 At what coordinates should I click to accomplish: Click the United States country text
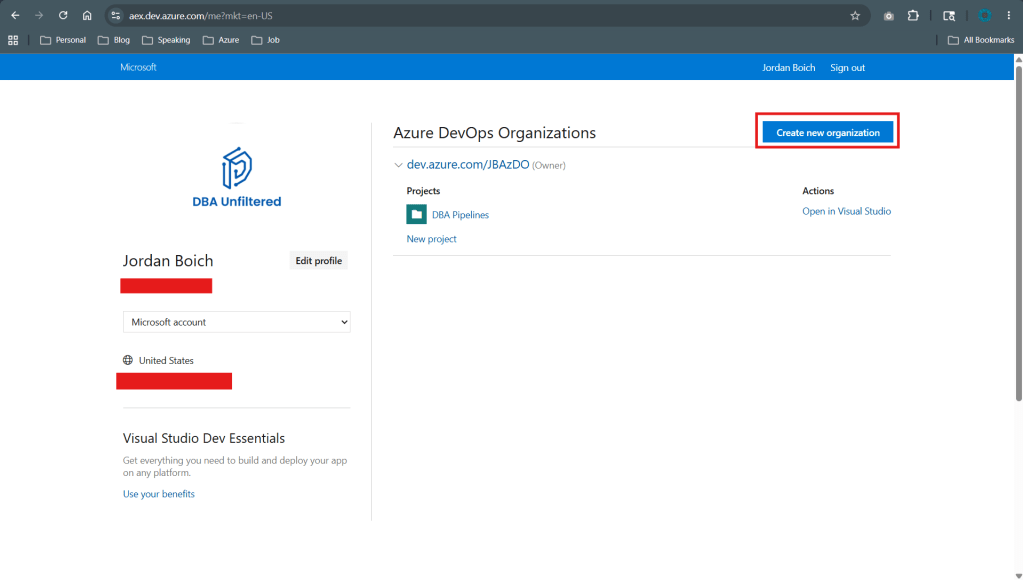166,360
